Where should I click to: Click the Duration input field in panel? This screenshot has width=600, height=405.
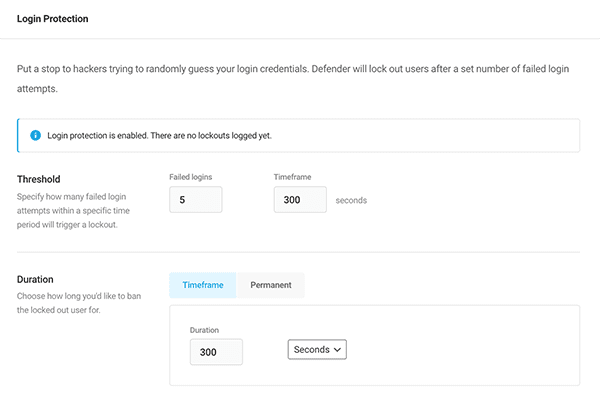[215, 351]
